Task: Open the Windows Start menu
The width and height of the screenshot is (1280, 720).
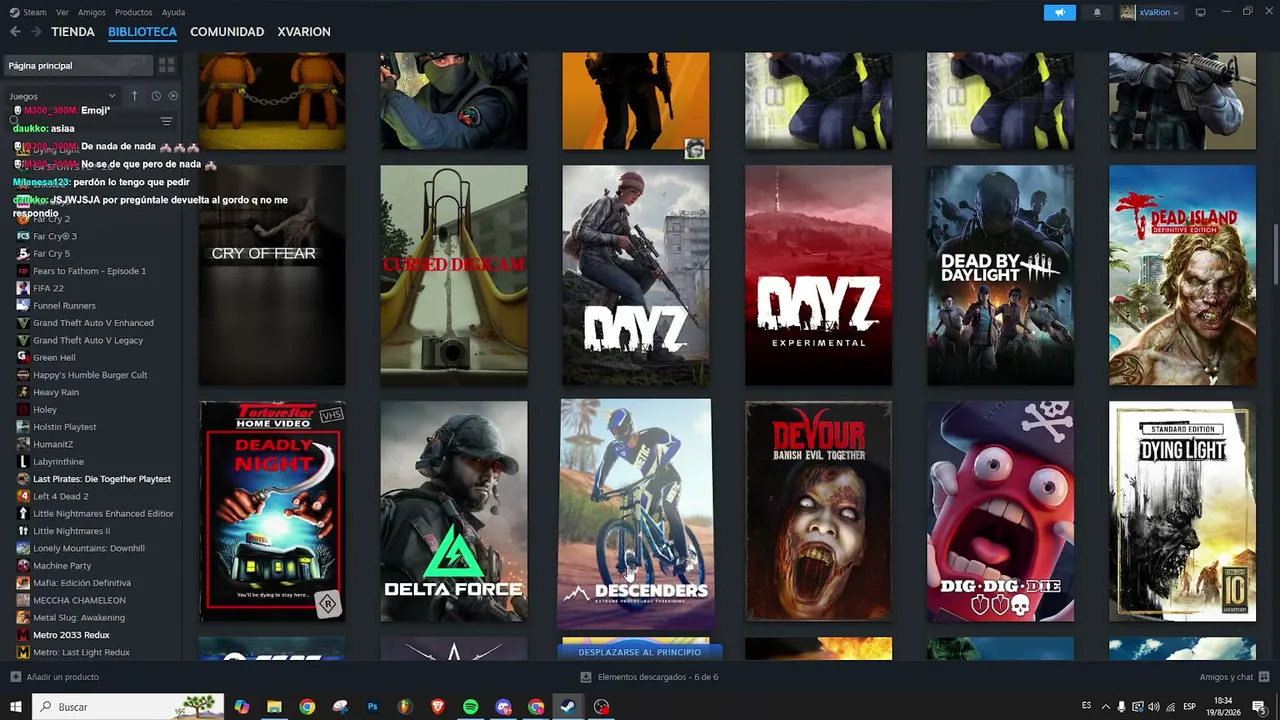Action: point(15,707)
